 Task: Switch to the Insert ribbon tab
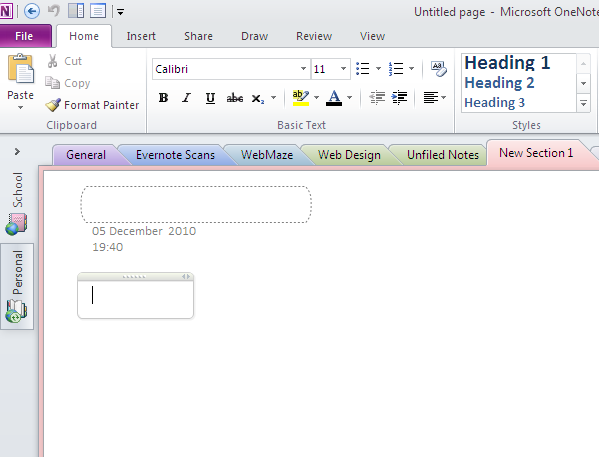click(x=141, y=36)
